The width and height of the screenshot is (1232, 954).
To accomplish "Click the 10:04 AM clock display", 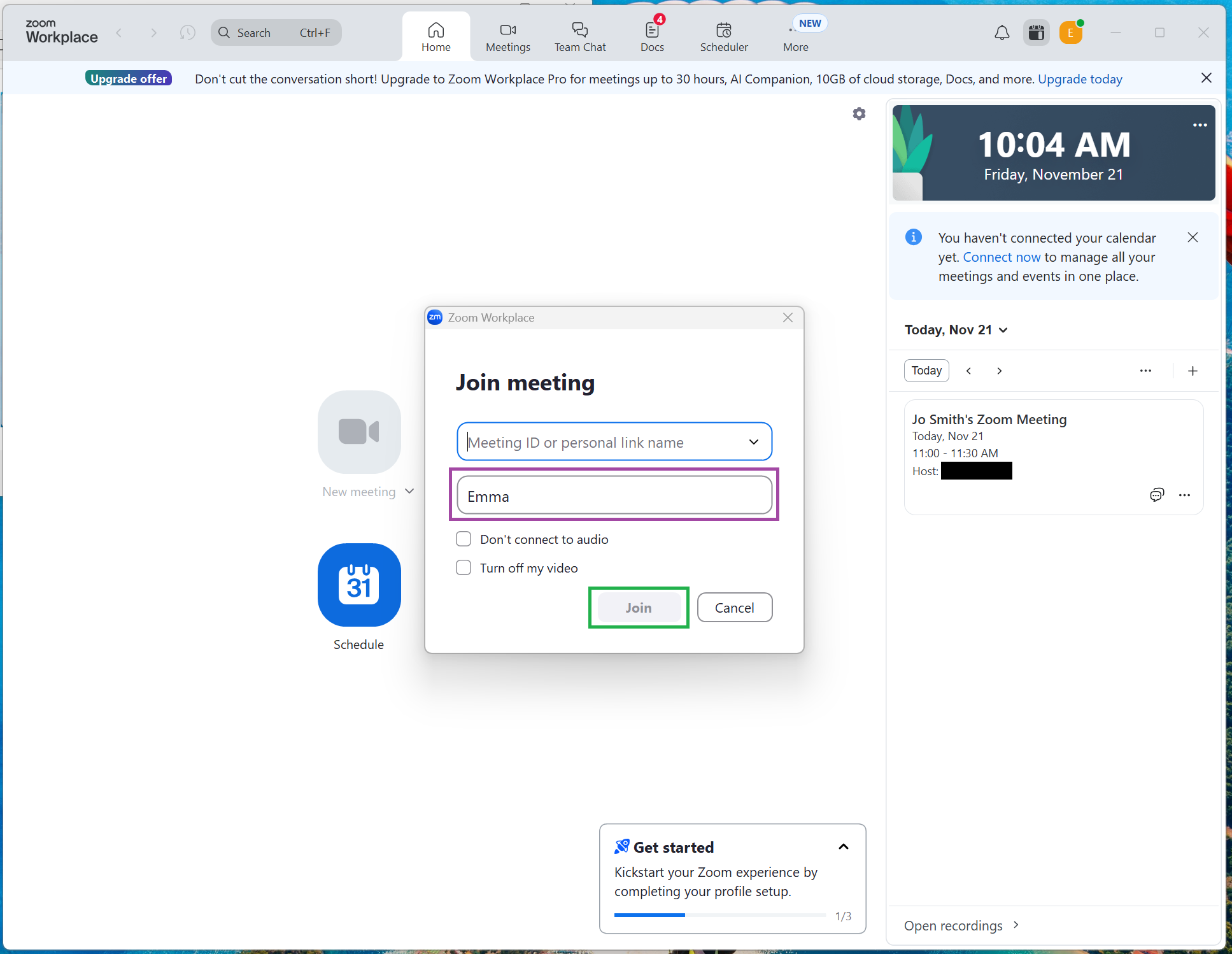I will [x=1054, y=145].
